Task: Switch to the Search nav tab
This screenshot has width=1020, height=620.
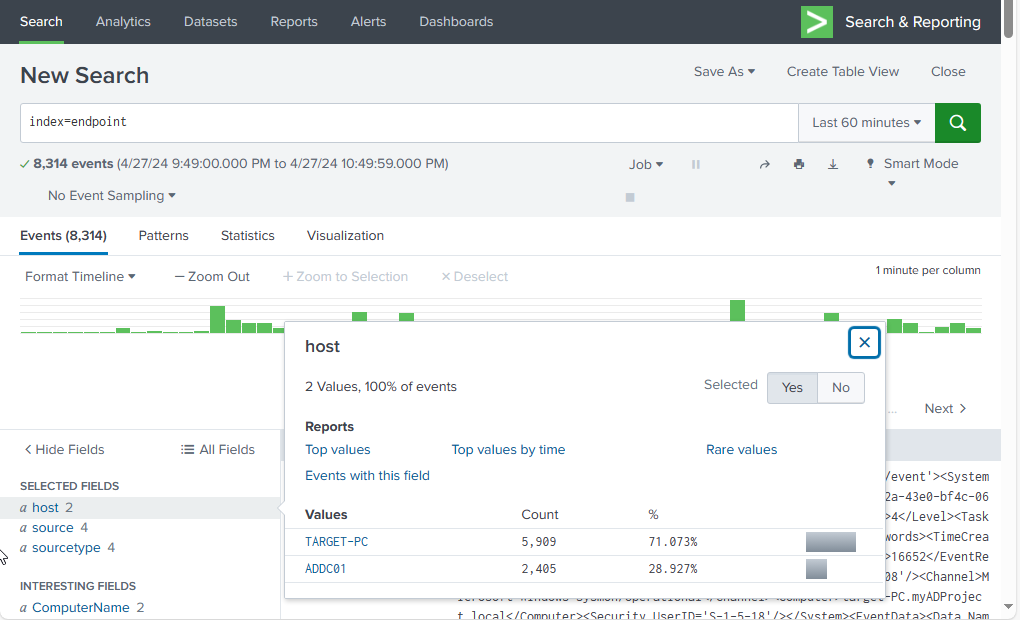Action: point(41,21)
